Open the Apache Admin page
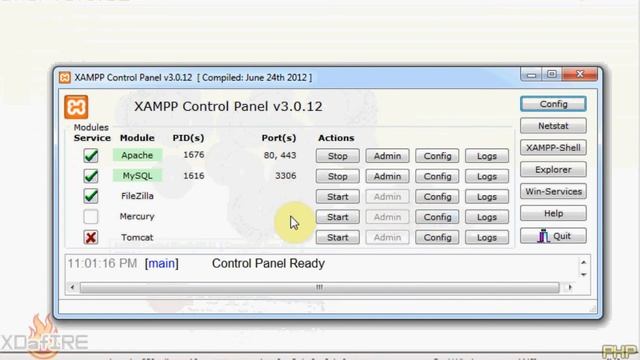This screenshot has height=360, width=640. pyautogui.click(x=387, y=156)
